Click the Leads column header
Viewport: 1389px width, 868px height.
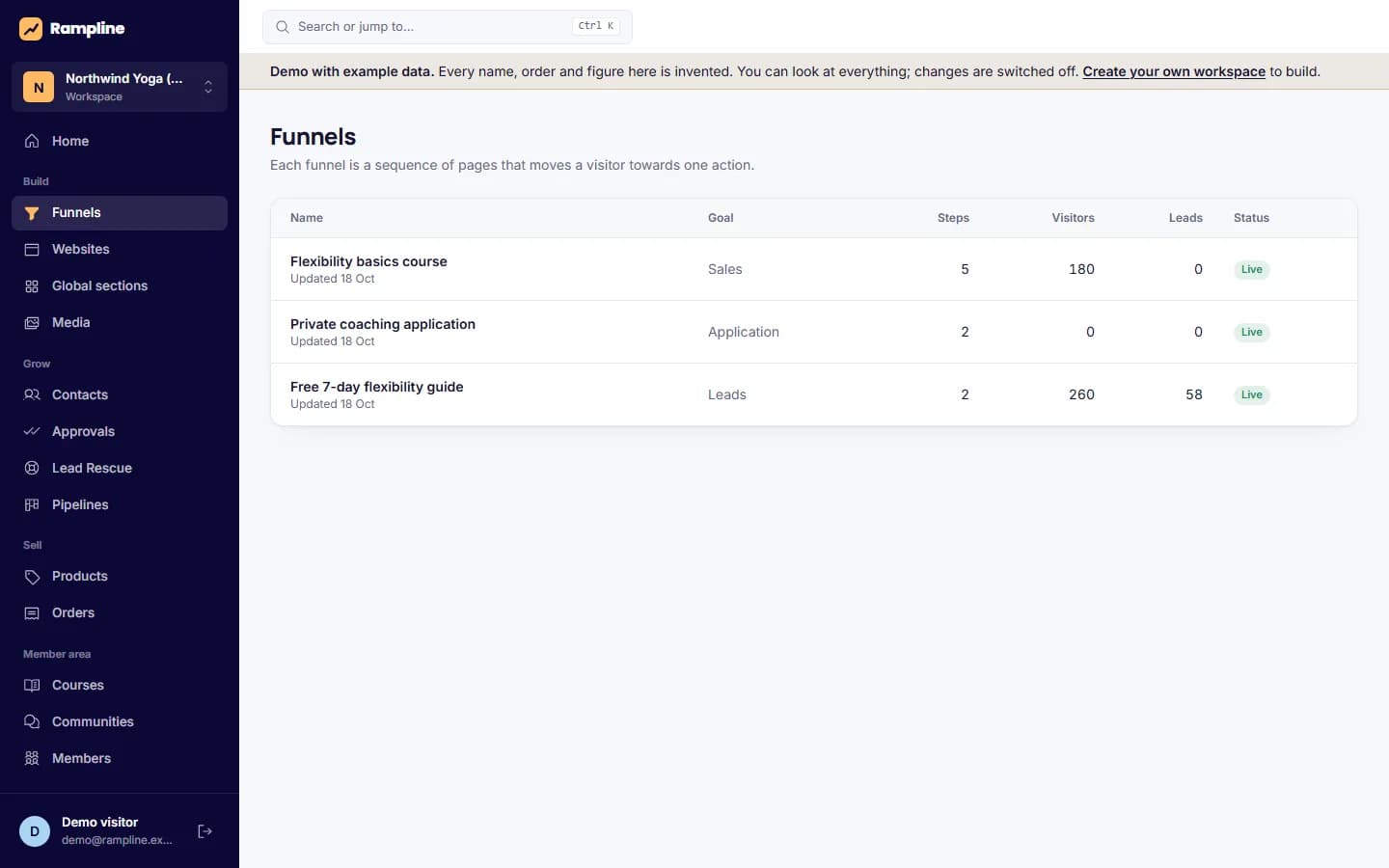[x=1185, y=218]
